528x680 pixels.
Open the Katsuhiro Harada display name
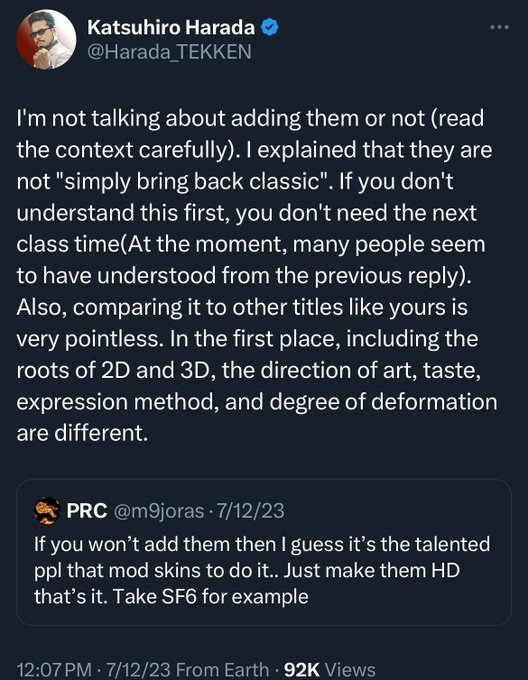tap(171, 28)
